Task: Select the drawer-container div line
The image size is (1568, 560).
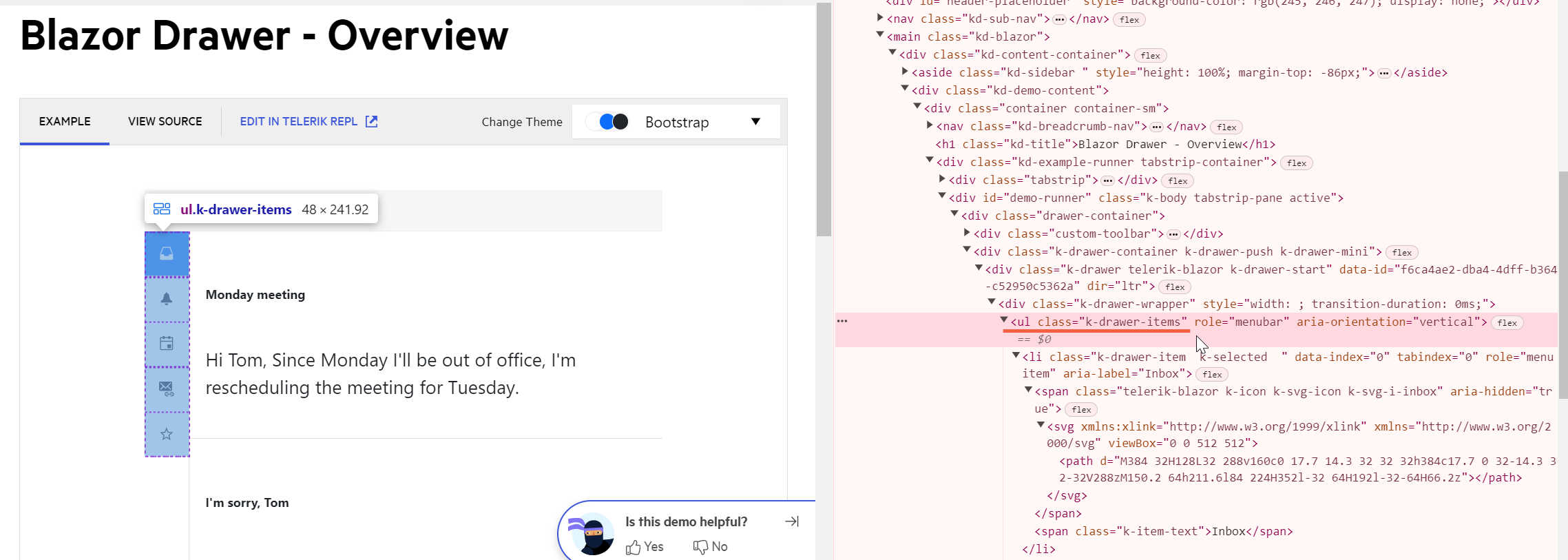Action: tap(1063, 216)
